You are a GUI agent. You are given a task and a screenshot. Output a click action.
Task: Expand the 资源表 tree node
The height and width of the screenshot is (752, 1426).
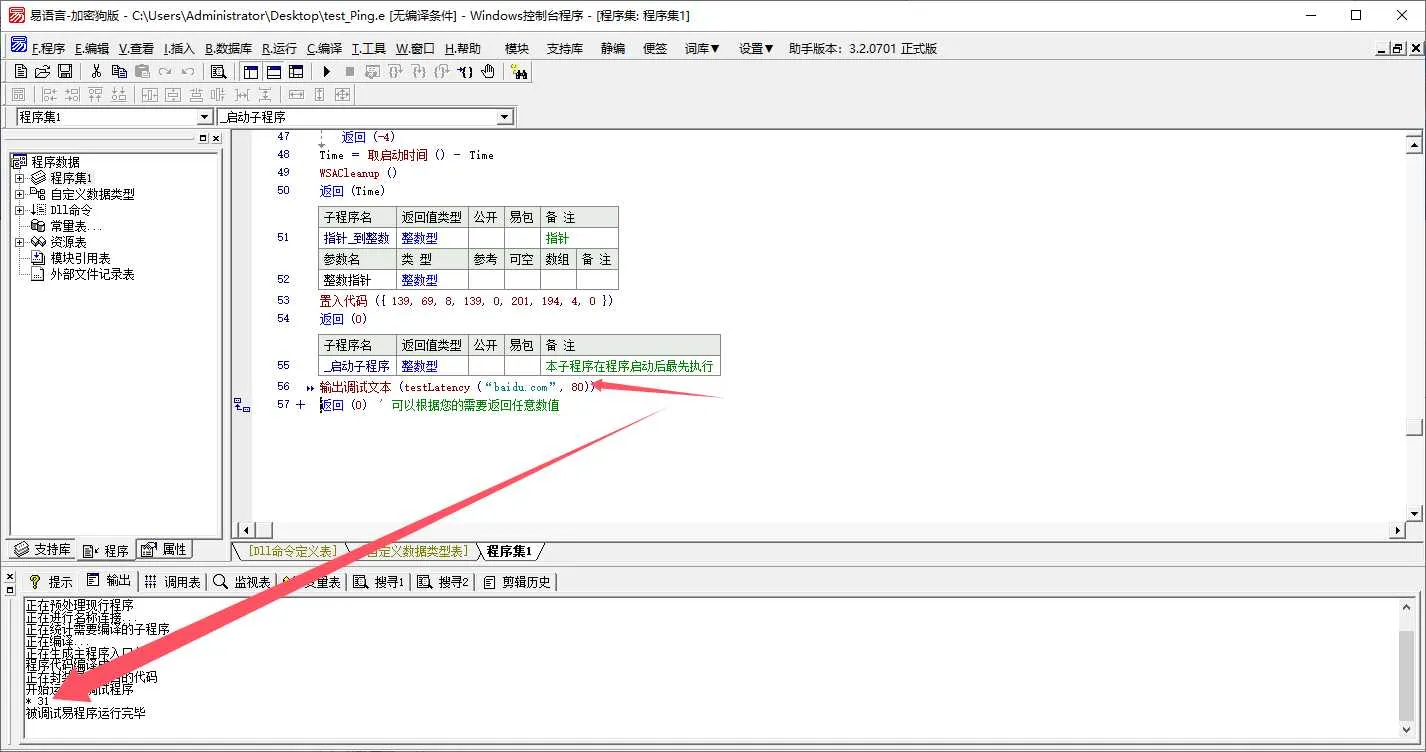[x=19, y=242]
